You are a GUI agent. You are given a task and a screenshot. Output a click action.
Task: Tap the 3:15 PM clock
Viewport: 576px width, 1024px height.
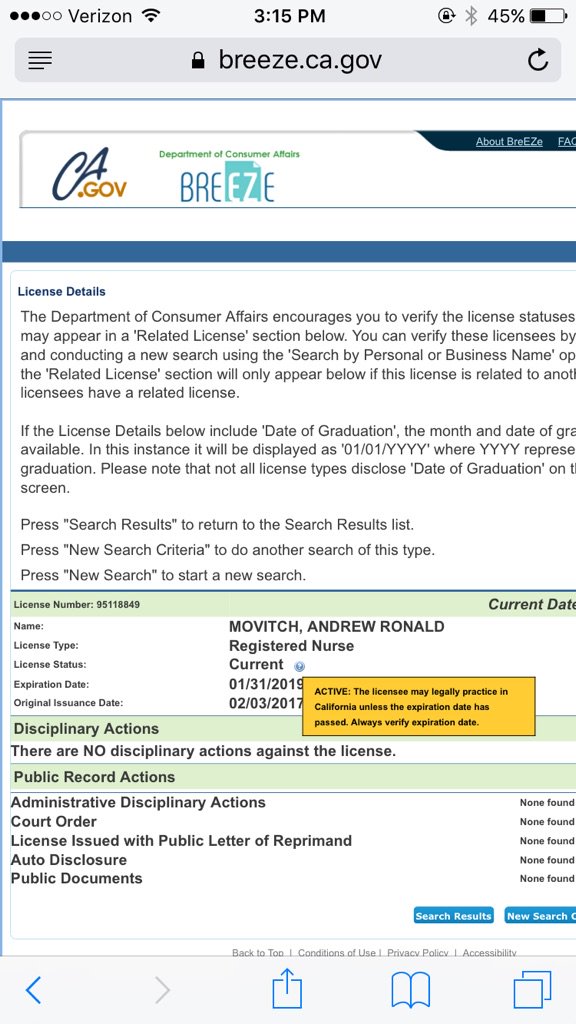click(289, 16)
